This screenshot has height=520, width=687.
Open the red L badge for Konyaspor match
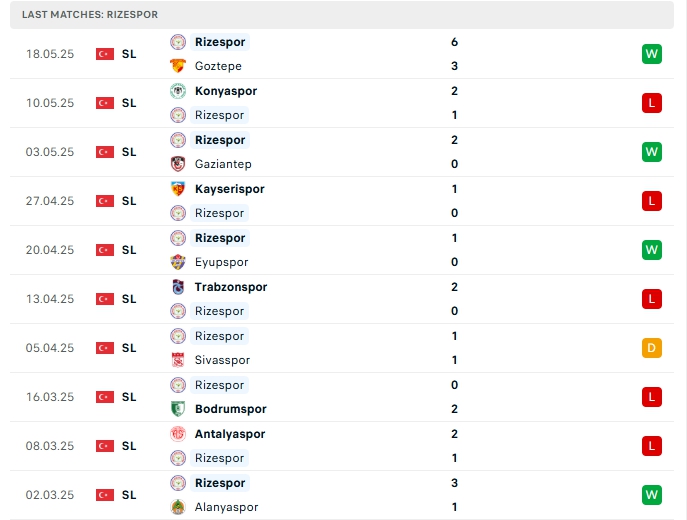[x=652, y=103]
